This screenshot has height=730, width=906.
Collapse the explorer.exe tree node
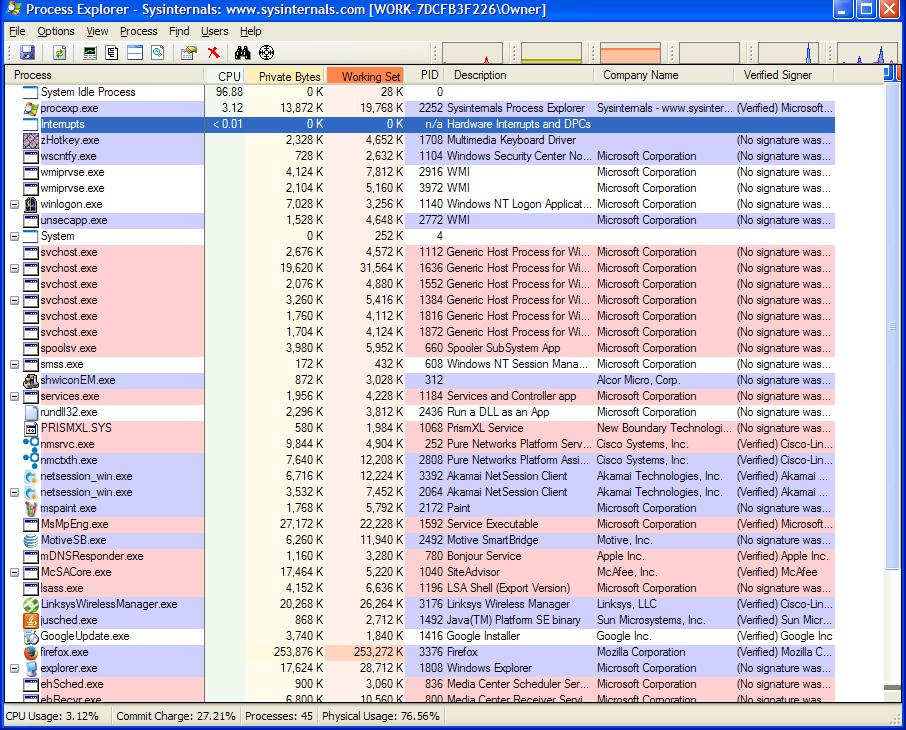[14, 668]
